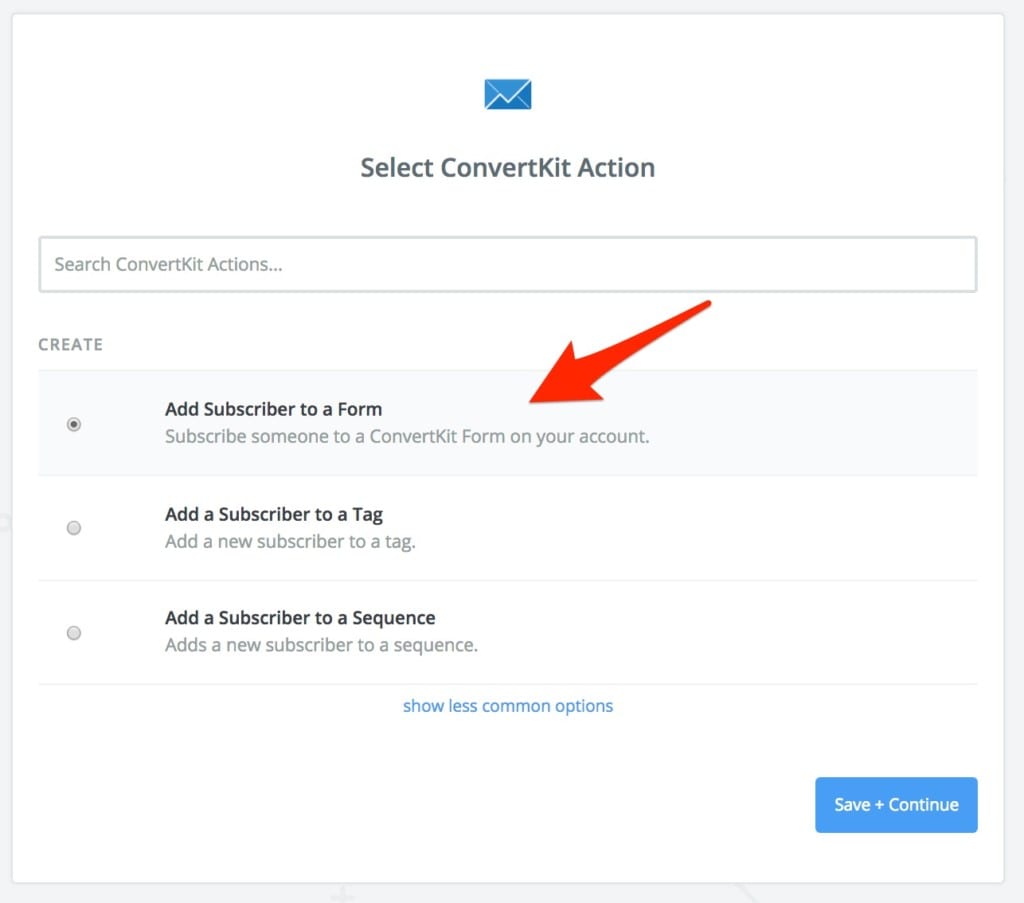This screenshot has width=1024, height=903.
Task: Click the 'Add Subscriber to a Form' title
Action: pyautogui.click(x=274, y=409)
